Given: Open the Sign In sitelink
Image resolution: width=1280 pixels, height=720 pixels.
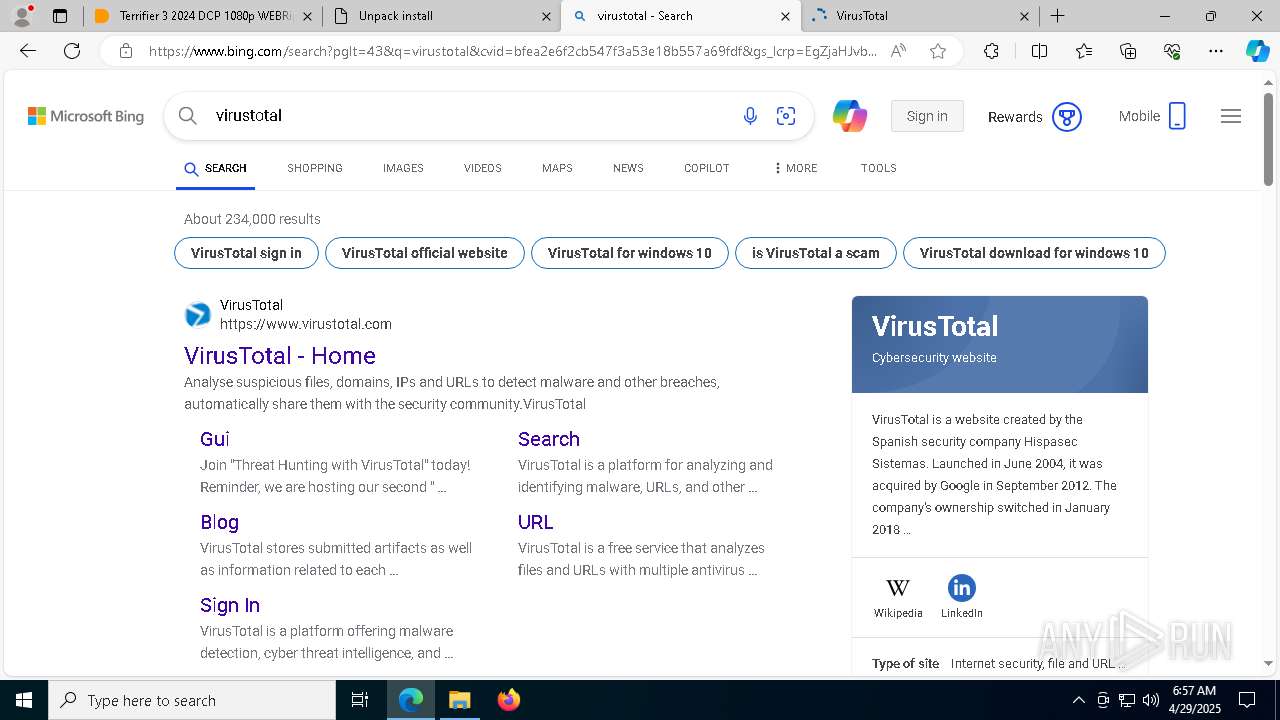Looking at the screenshot, I should tap(230, 605).
